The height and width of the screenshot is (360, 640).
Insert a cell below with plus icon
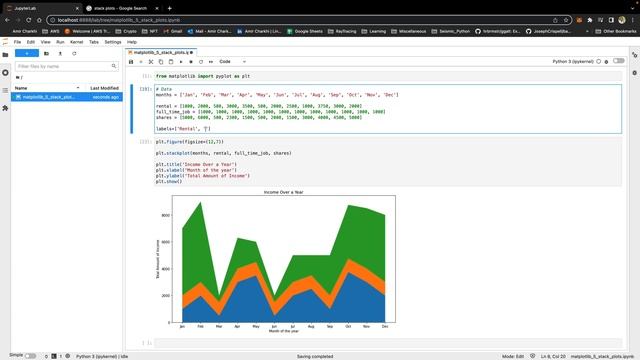tap(141, 62)
